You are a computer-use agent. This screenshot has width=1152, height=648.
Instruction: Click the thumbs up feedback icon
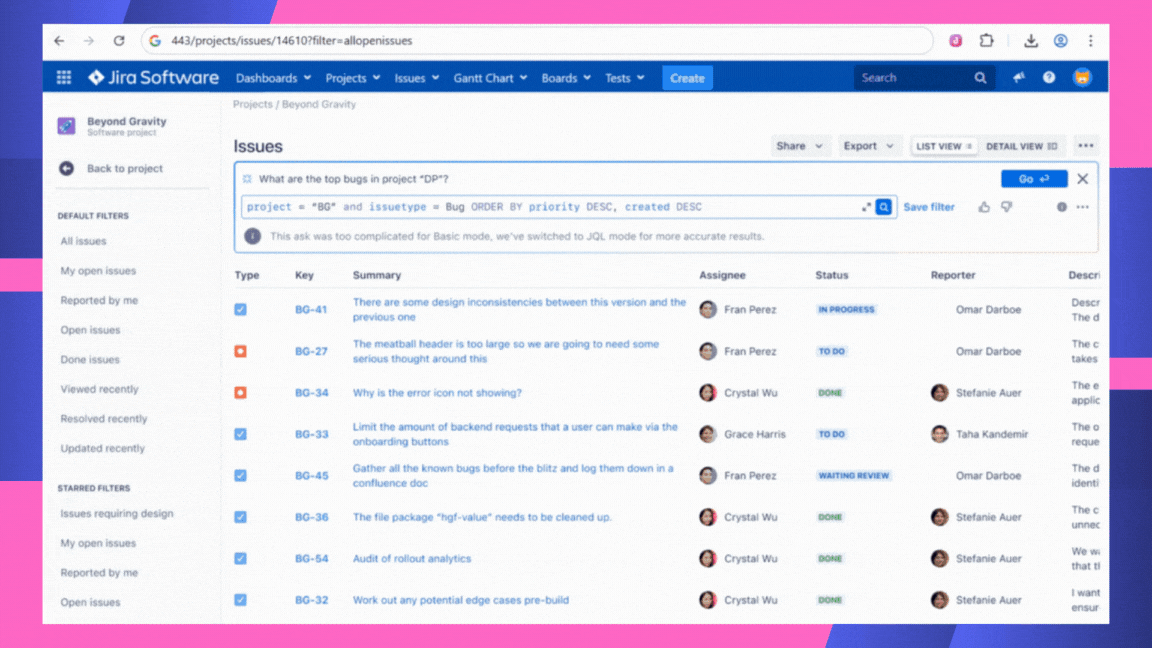click(x=984, y=207)
